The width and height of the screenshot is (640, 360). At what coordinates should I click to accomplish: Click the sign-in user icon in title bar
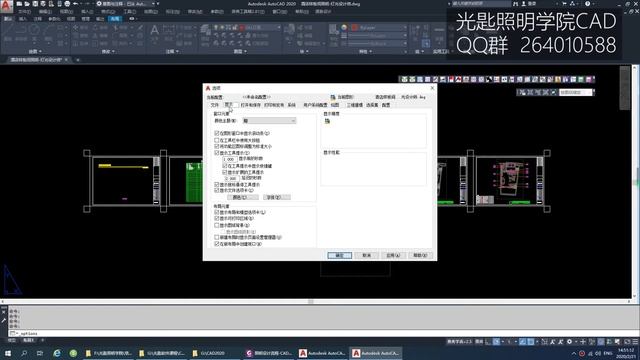tap(524, 4)
